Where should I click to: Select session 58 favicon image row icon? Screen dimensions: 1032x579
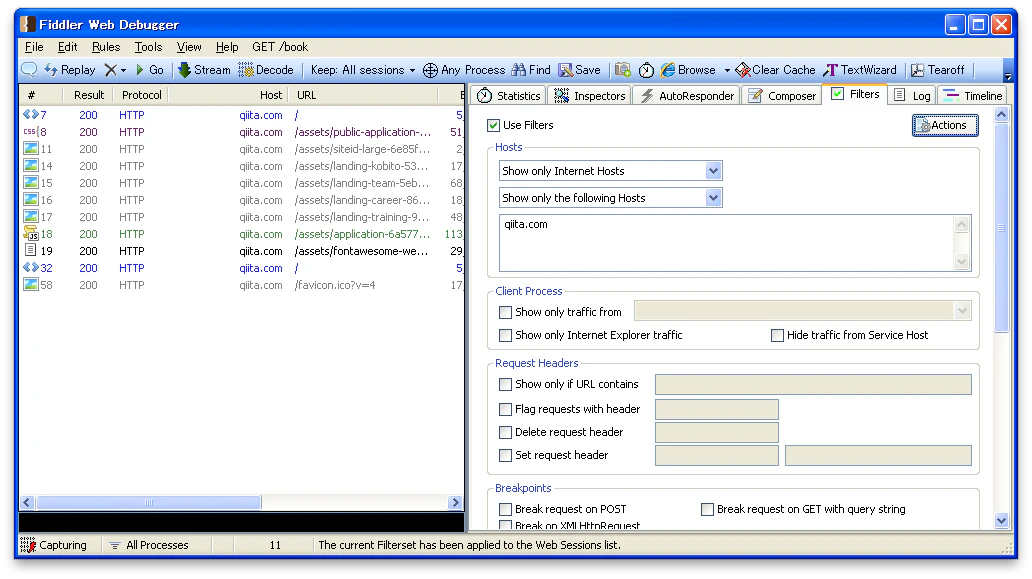pyautogui.click(x=30, y=285)
